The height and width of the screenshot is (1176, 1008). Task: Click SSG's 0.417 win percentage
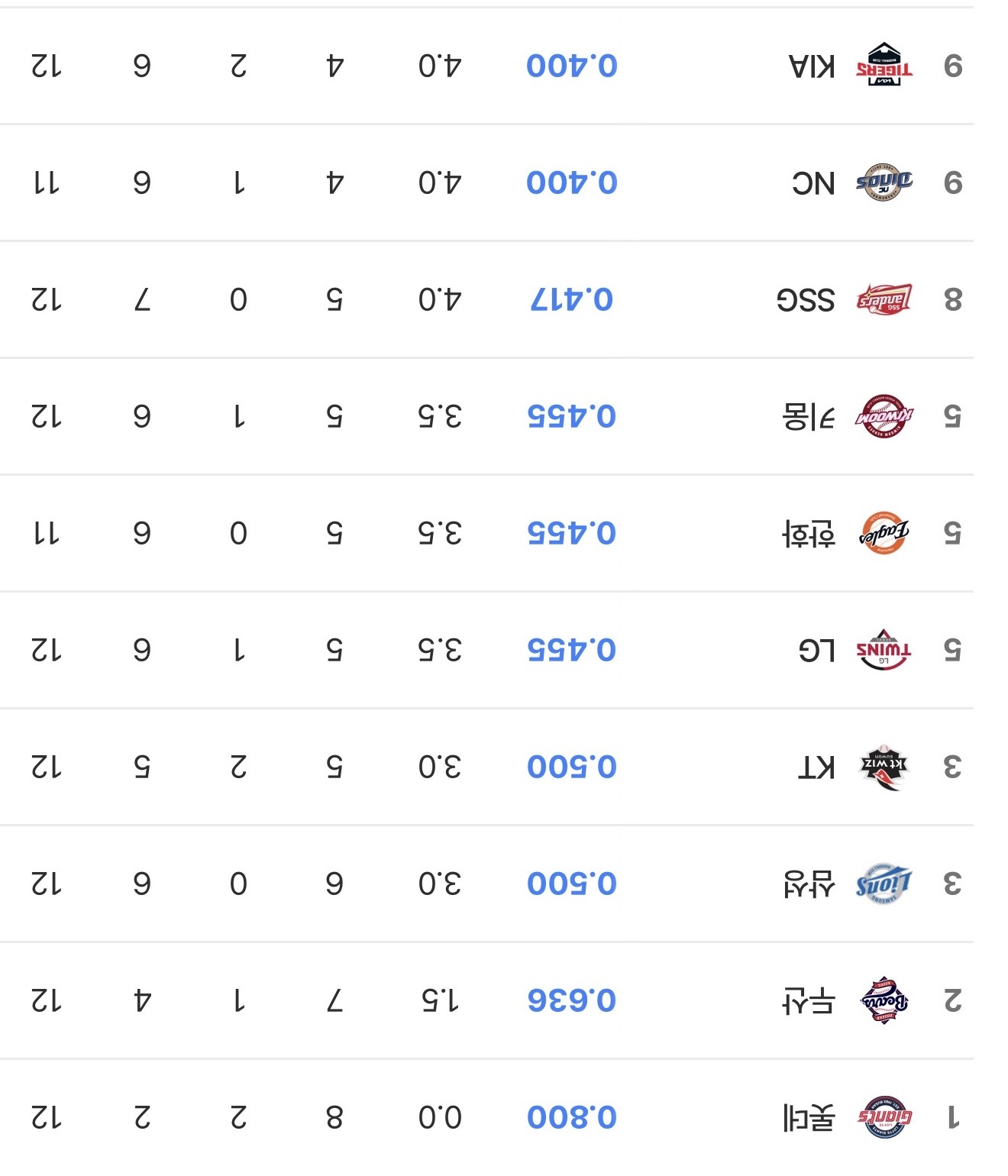click(572, 299)
